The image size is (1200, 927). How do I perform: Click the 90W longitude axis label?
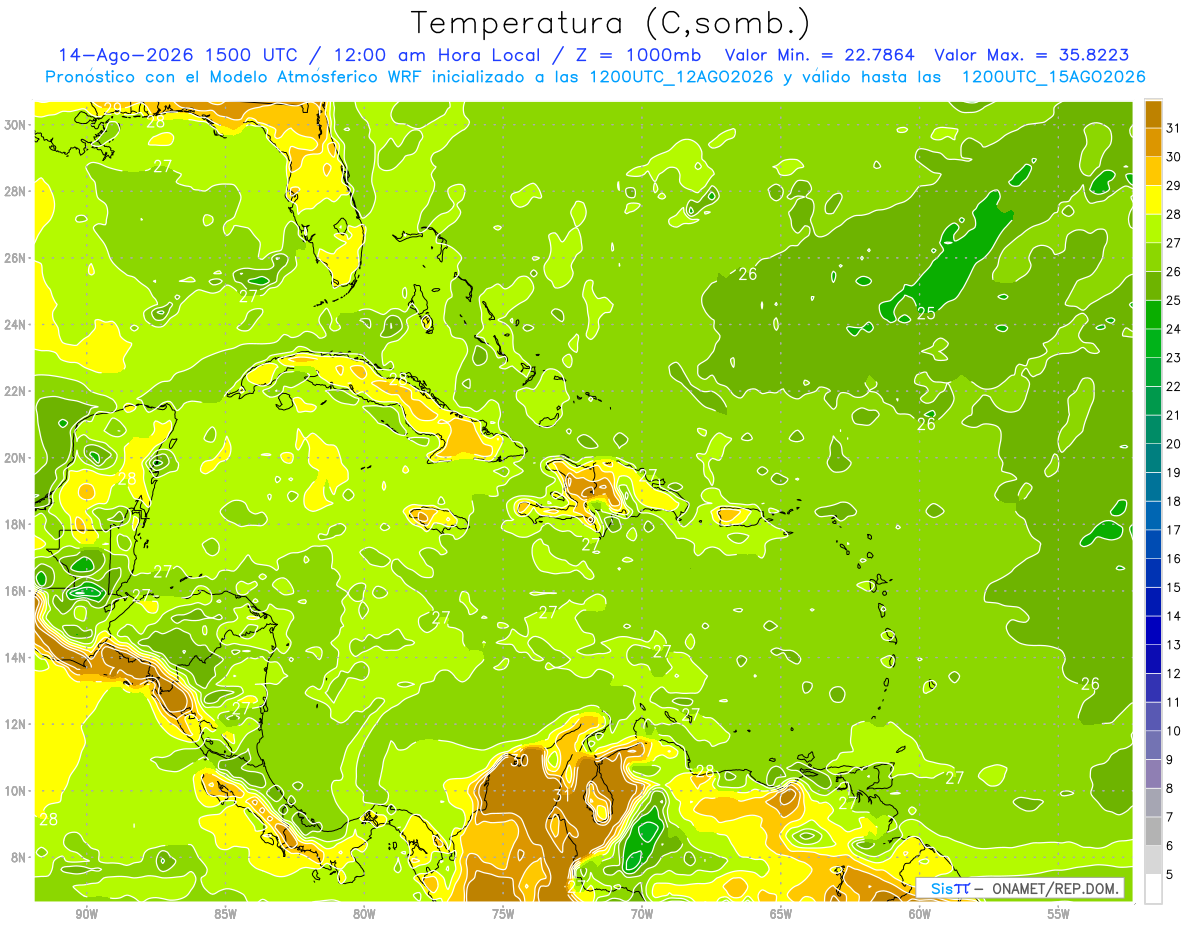pyautogui.click(x=86, y=914)
